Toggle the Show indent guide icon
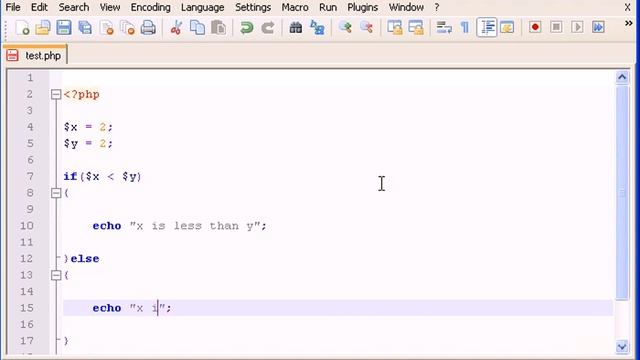640x360 pixels. 487,28
